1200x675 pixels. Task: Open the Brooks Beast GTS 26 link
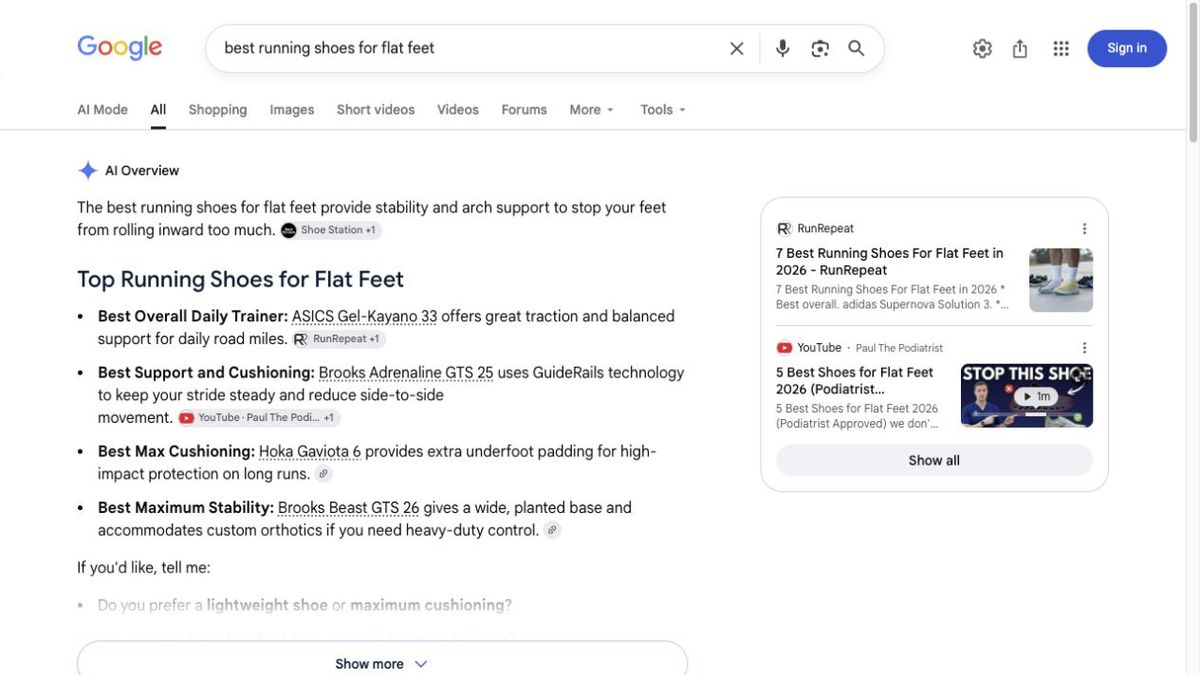tap(348, 508)
